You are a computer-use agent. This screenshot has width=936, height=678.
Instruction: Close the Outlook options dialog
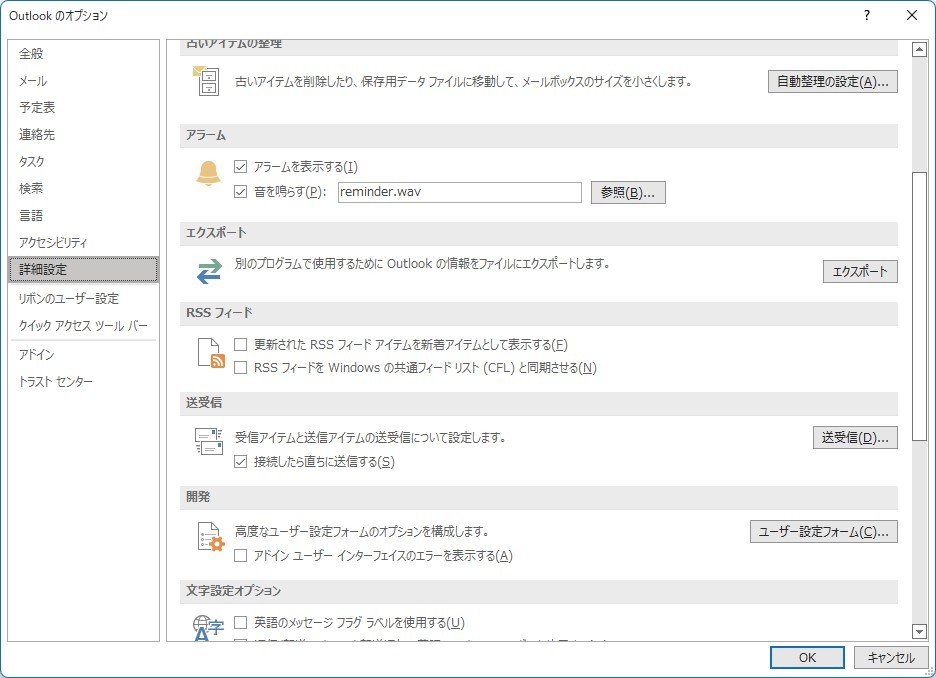912,16
